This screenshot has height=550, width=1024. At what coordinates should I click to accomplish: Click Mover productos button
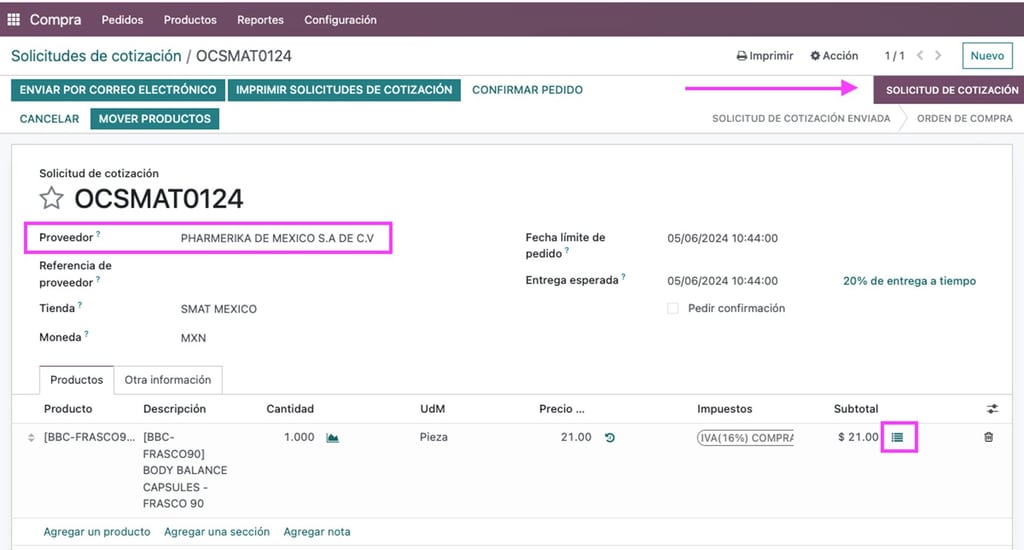(x=155, y=119)
